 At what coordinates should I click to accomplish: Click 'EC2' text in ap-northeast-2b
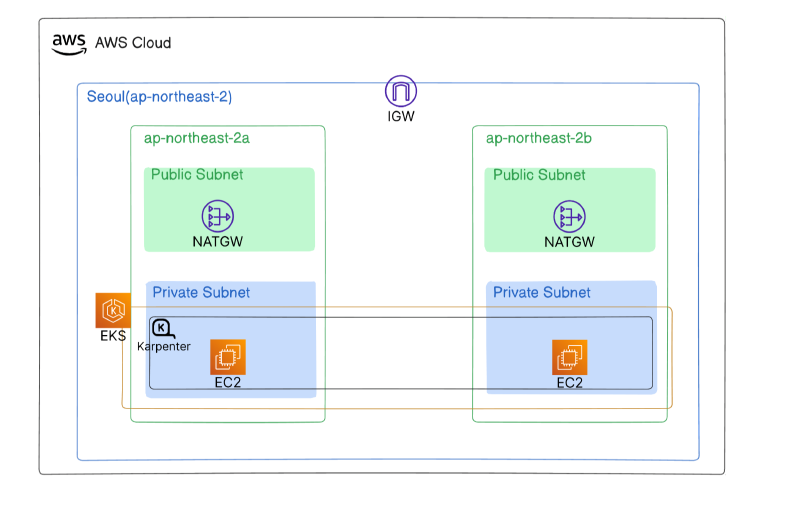coord(569,383)
